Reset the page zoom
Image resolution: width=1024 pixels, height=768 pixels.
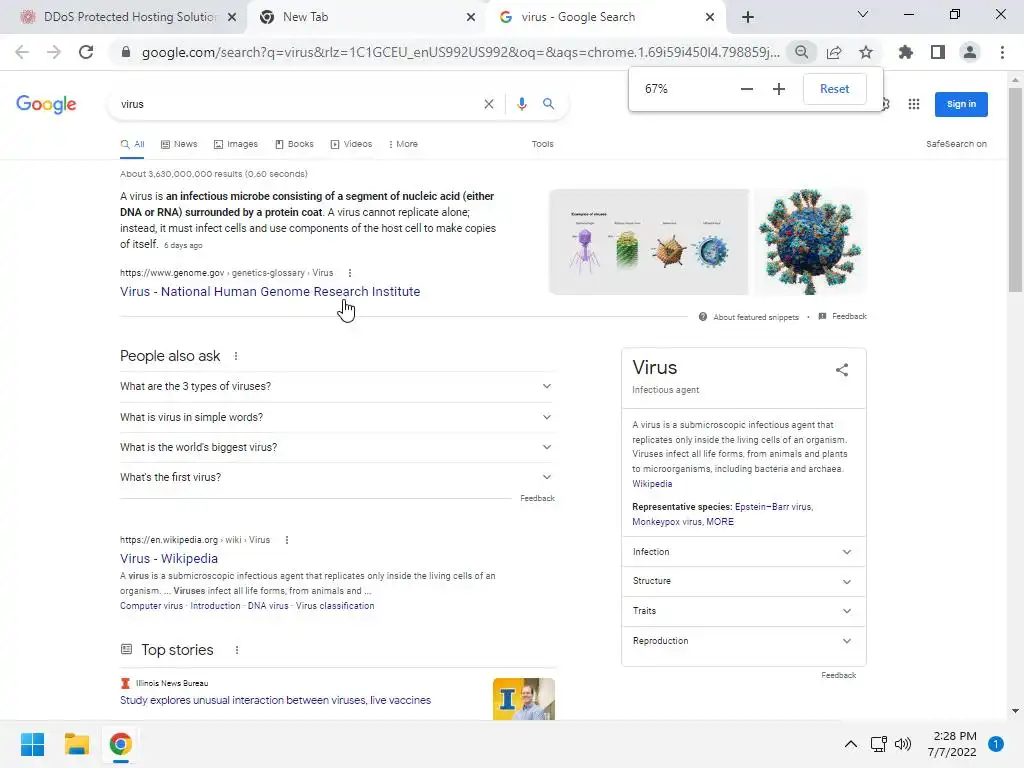[835, 89]
